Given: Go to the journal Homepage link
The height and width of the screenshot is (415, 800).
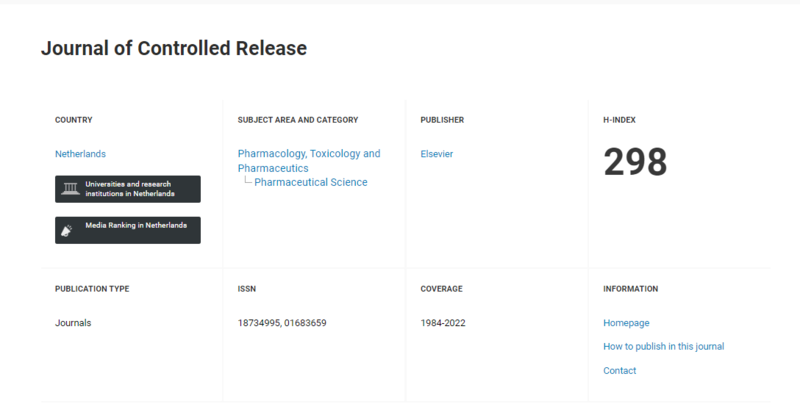Looking at the screenshot, I should 626,323.
